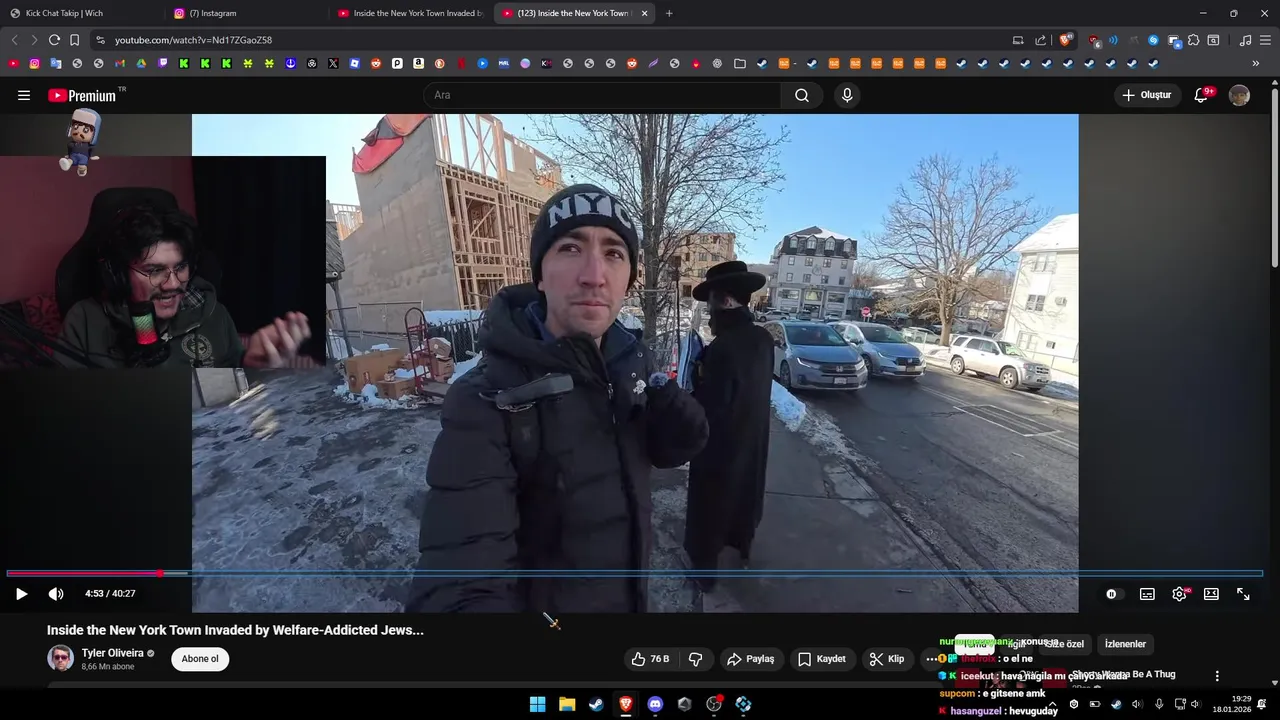This screenshot has height=720, width=1280.
Task: Start voice search with the microphone icon
Action: 847,95
